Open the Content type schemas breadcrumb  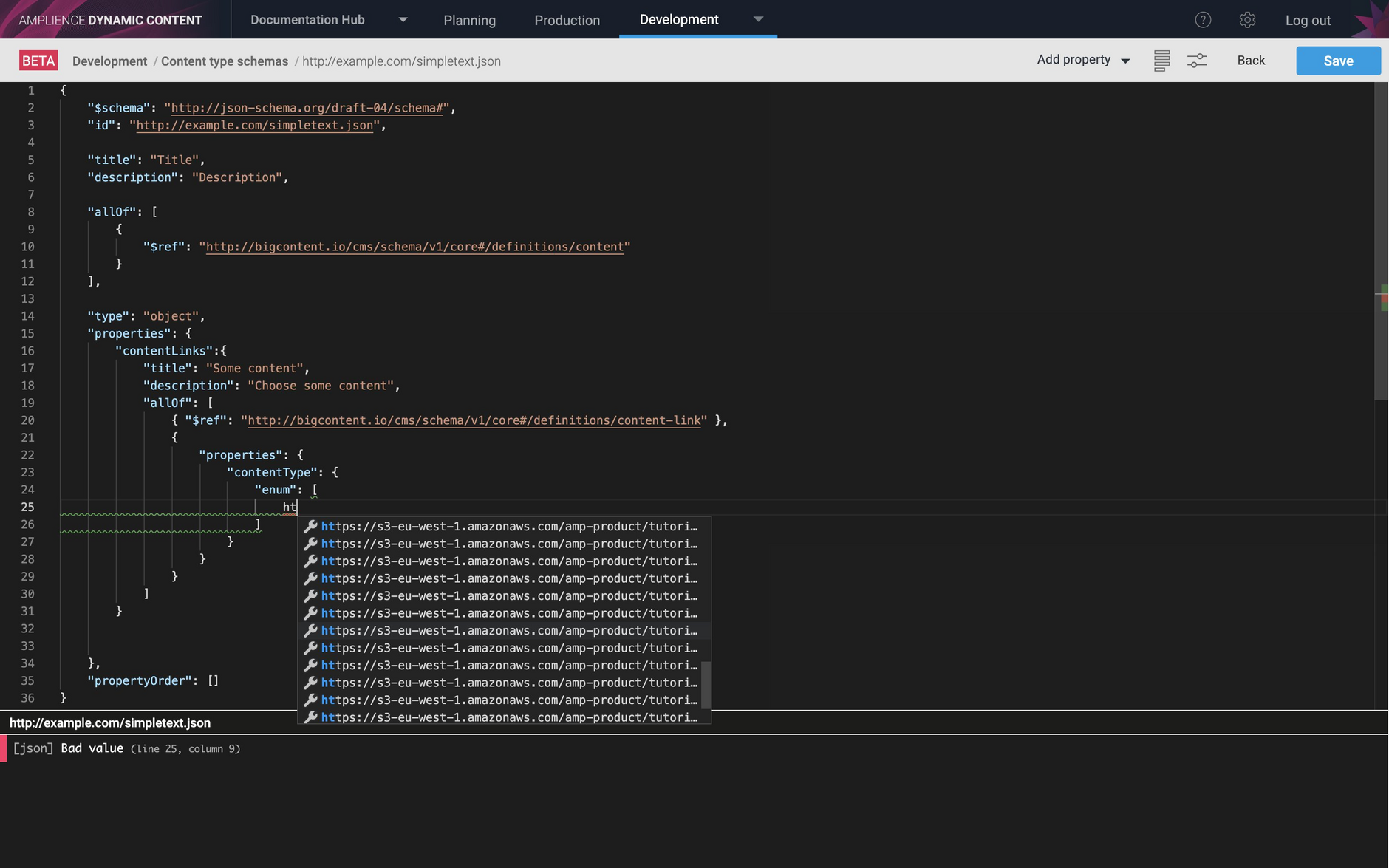click(225, 61)
